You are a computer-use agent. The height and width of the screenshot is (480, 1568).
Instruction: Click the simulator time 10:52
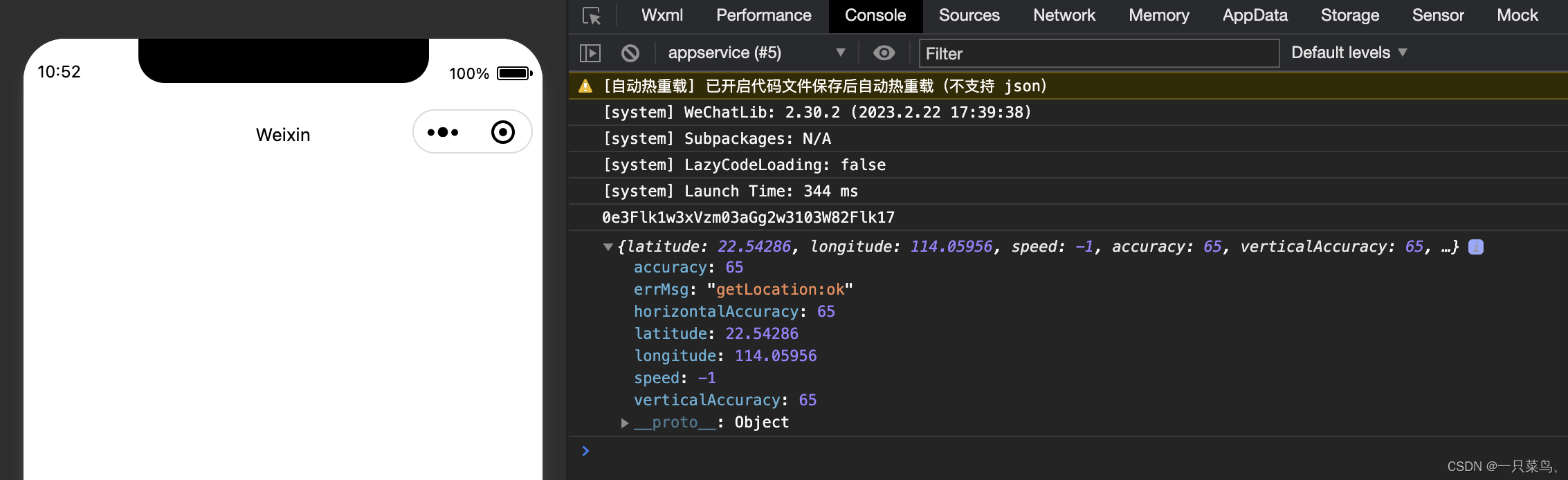coord(59,72)
